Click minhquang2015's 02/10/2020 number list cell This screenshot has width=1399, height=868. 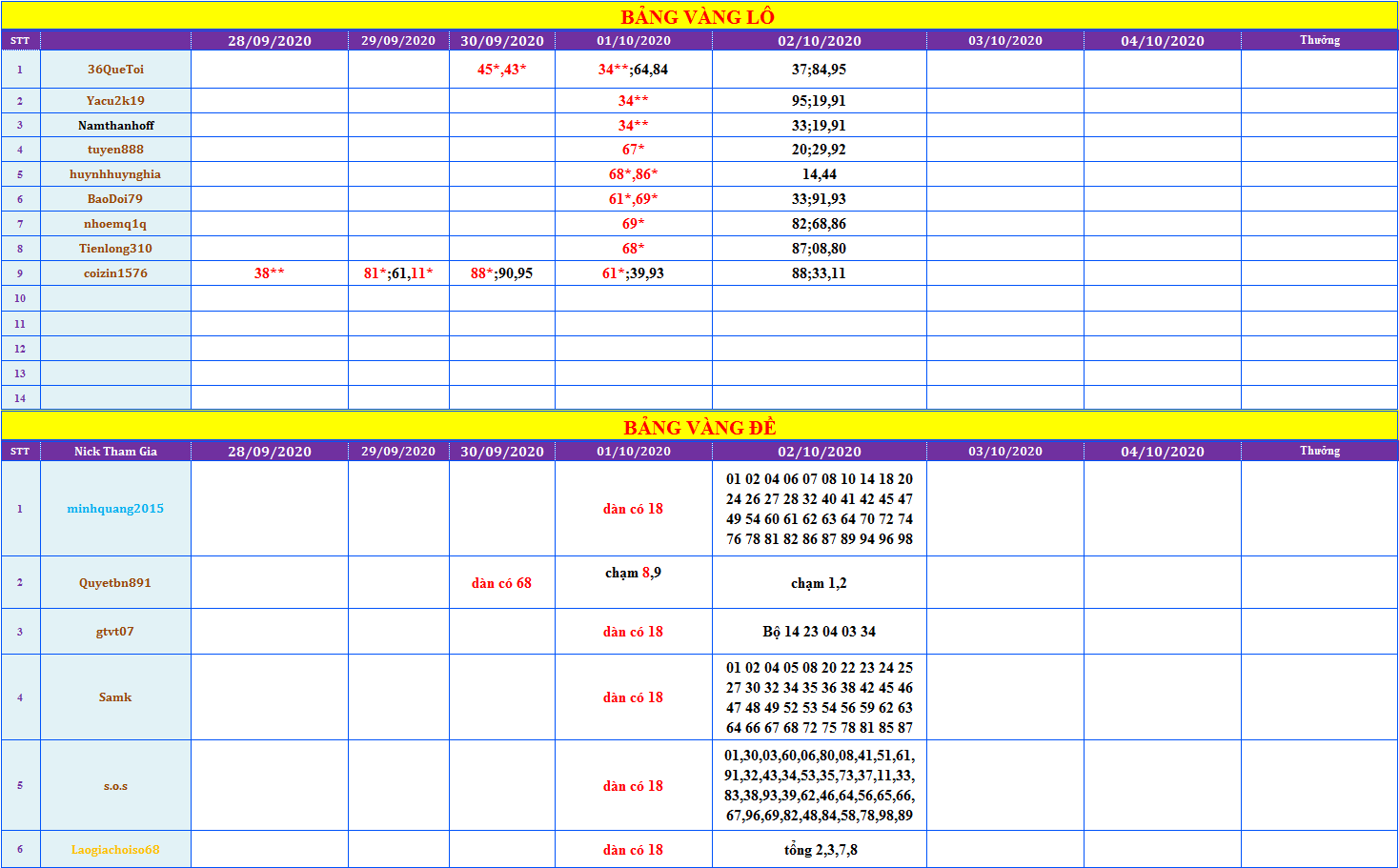tap(820, 508)
